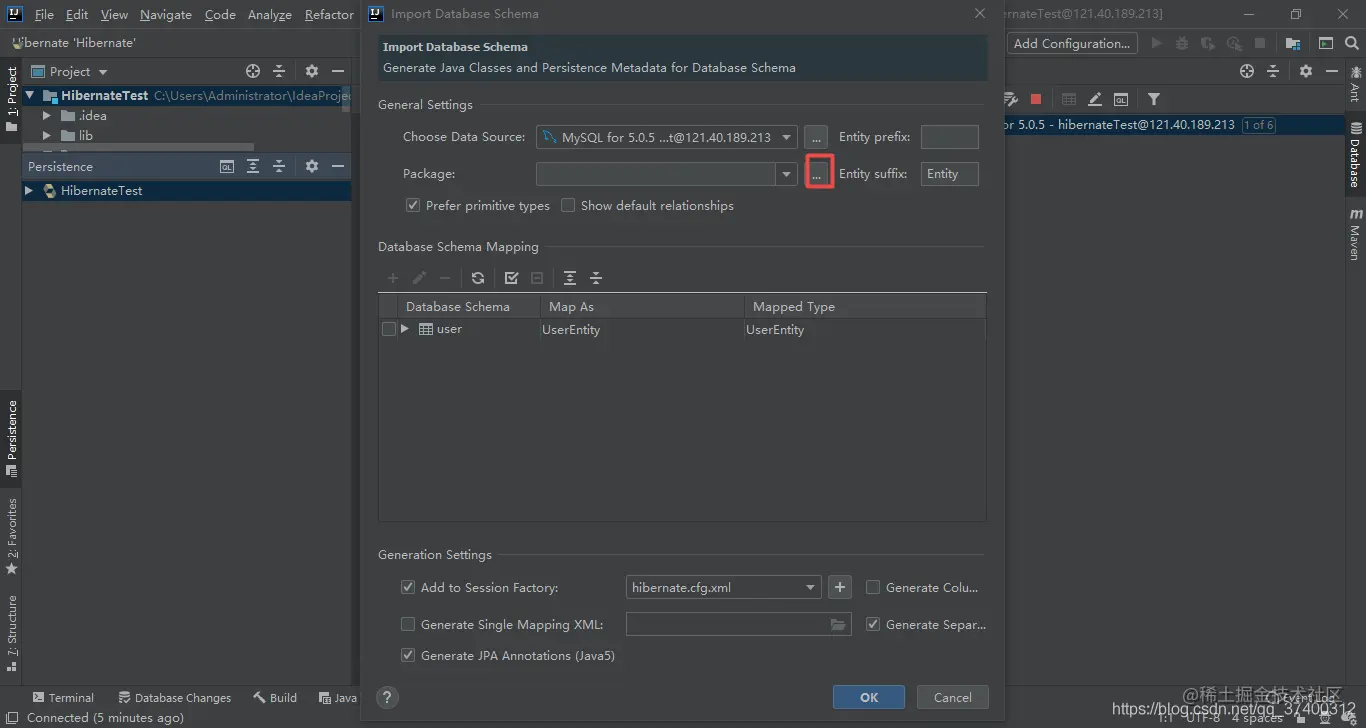Click the folder browse icon in Single Mapping XML field
Image resolution: width=1366 pixels, height=728 pixels.
tap(838, 625)
